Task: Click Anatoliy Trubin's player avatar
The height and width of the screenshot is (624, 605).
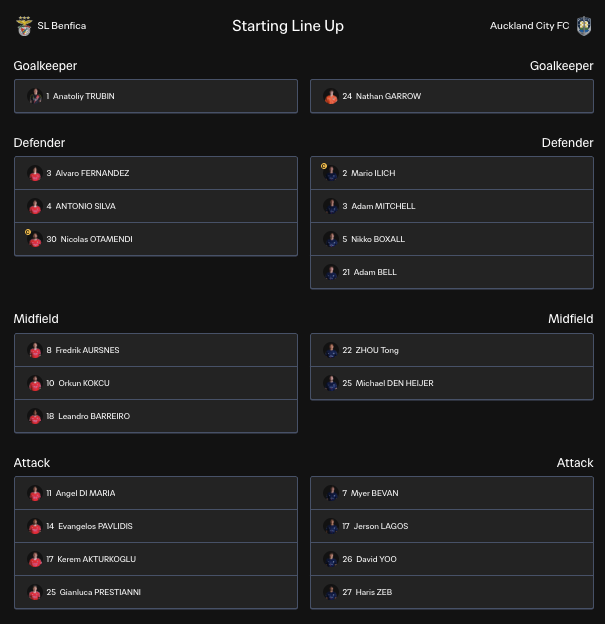Action: tap(35, 96)
